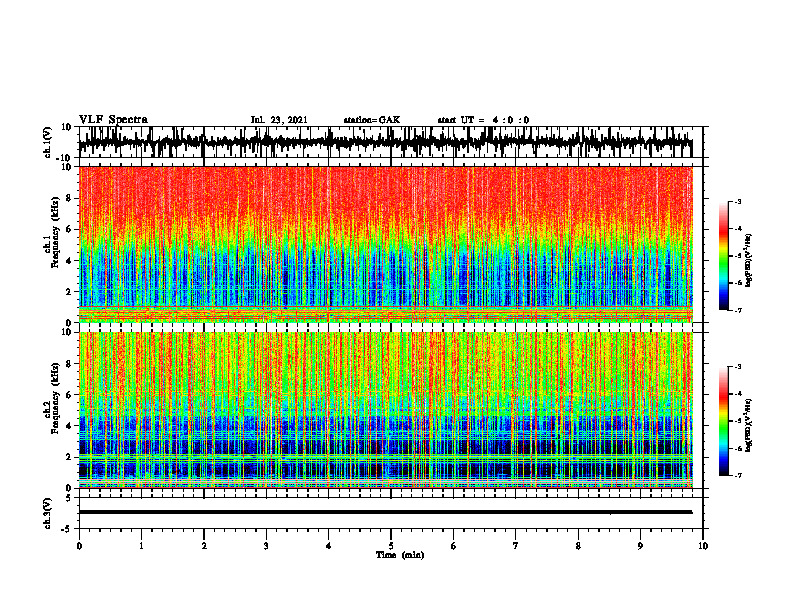Click the "8" tick on the Time axis
The height and width of the screenshot is (612, 792).
(x=578, y=546)
